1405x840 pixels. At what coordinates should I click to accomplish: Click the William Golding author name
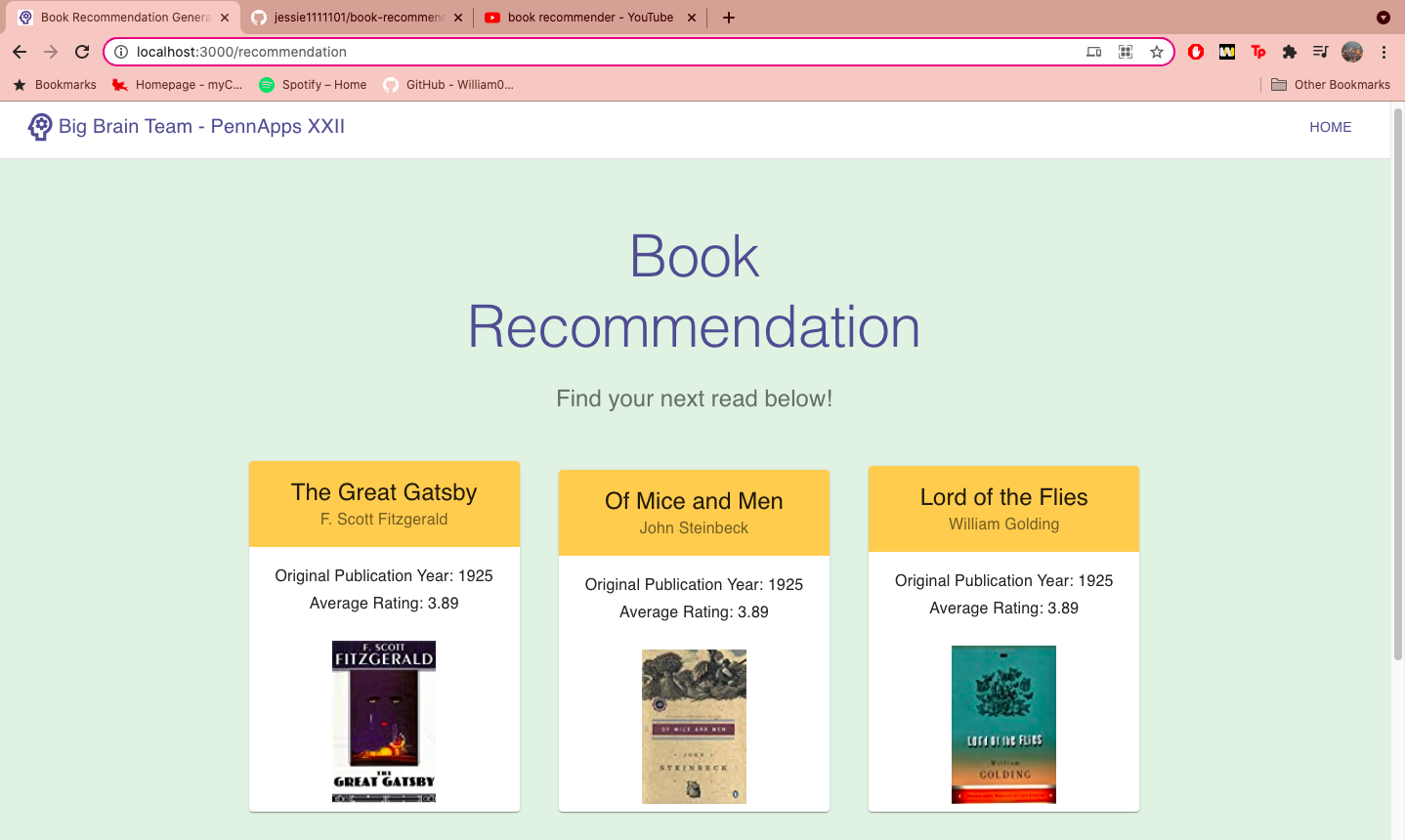tap(1003, 525)
